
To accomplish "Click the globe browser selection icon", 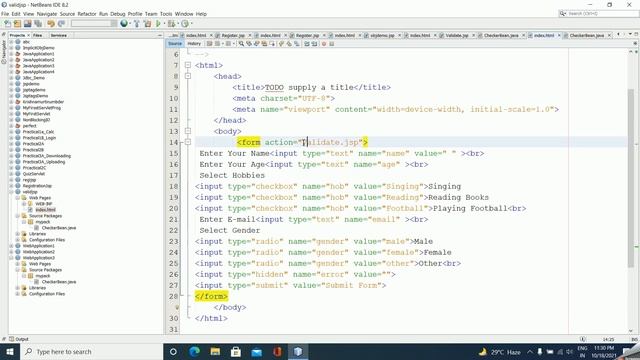I will (x=124, y=24).
